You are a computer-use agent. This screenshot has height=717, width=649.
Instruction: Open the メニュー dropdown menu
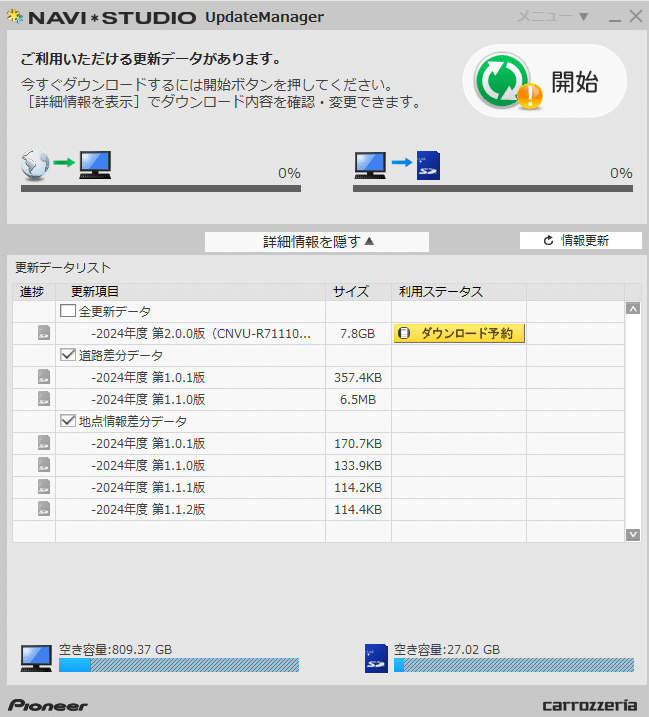click(x=552, y=17)
